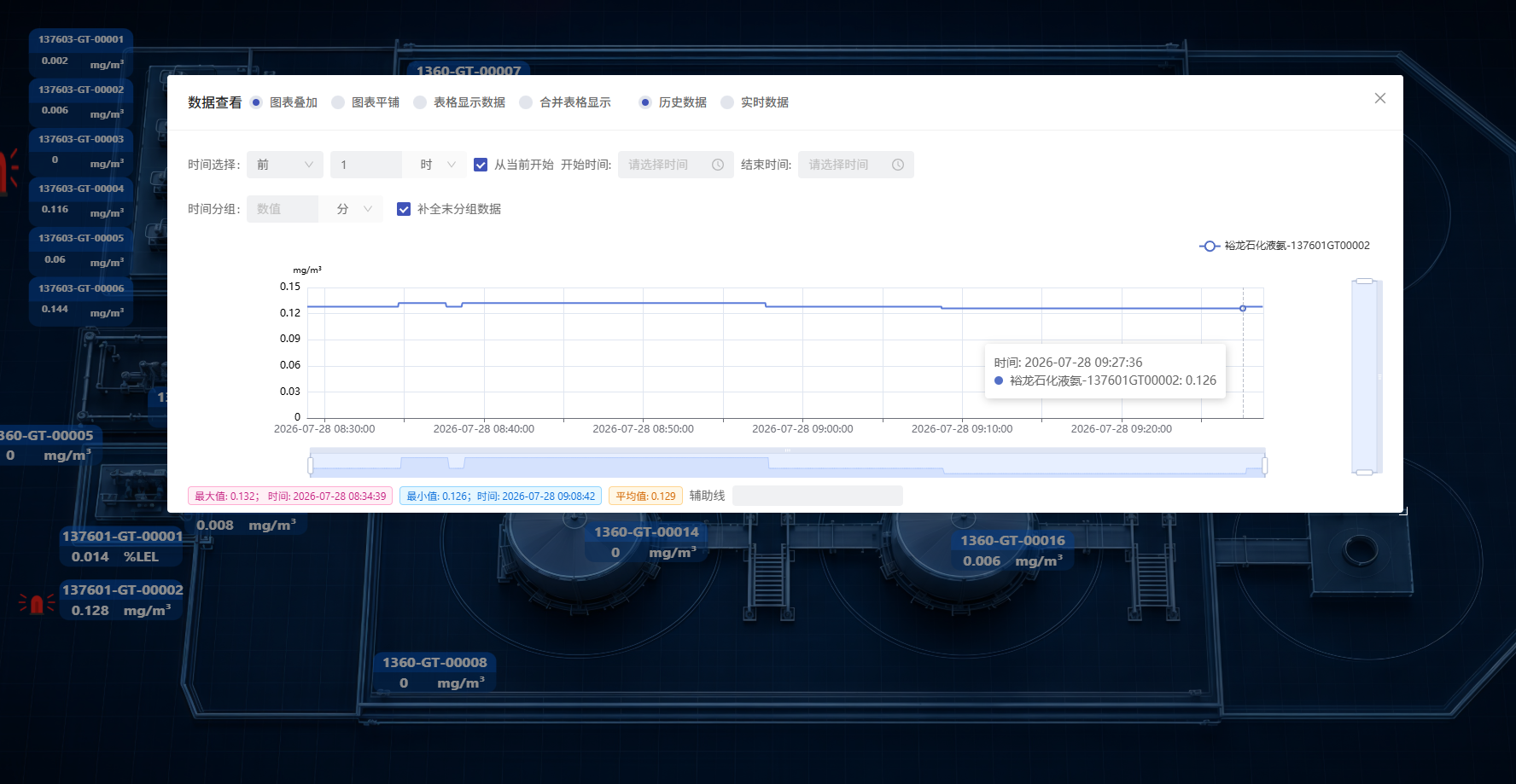Click the 数据查看 dialog title

[x=215, y=102]
